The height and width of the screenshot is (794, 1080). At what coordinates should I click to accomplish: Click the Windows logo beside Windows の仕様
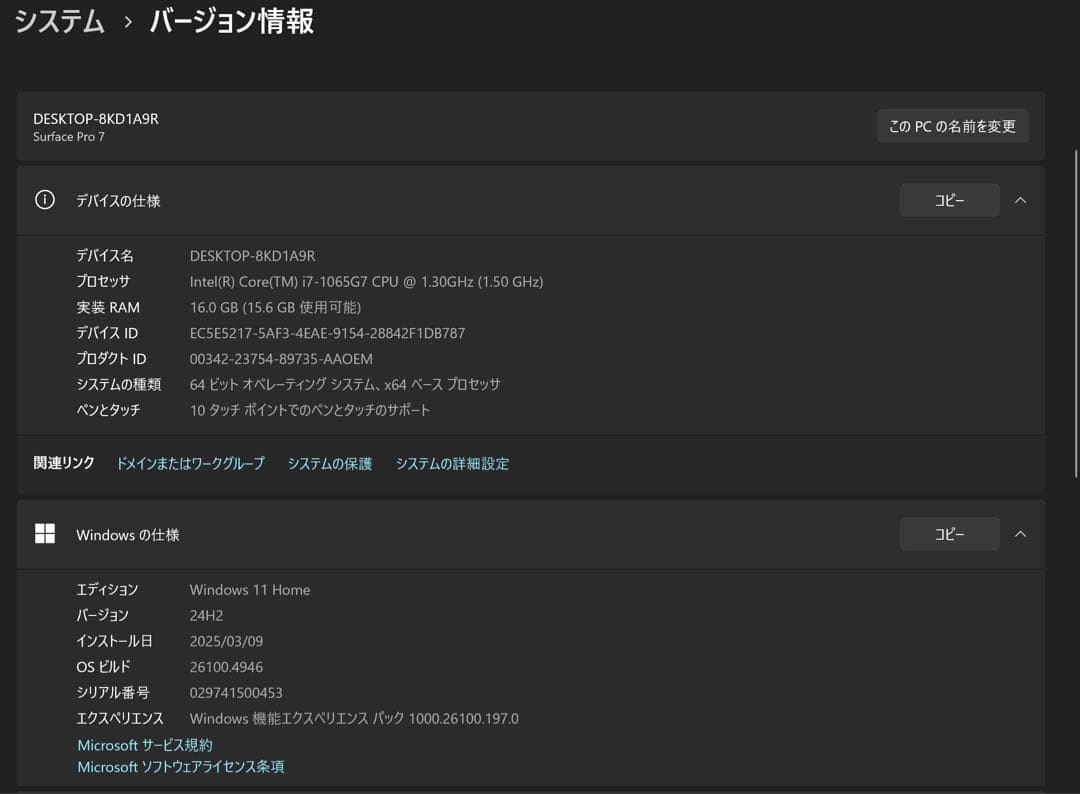tap(44, 534)
